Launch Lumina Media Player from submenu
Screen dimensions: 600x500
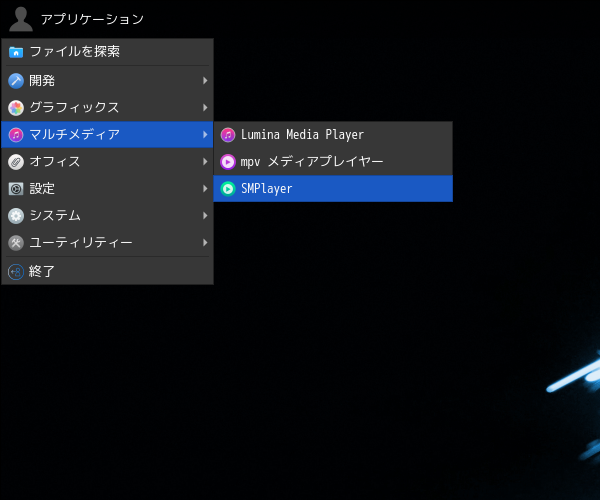click(x=333, y=135)
